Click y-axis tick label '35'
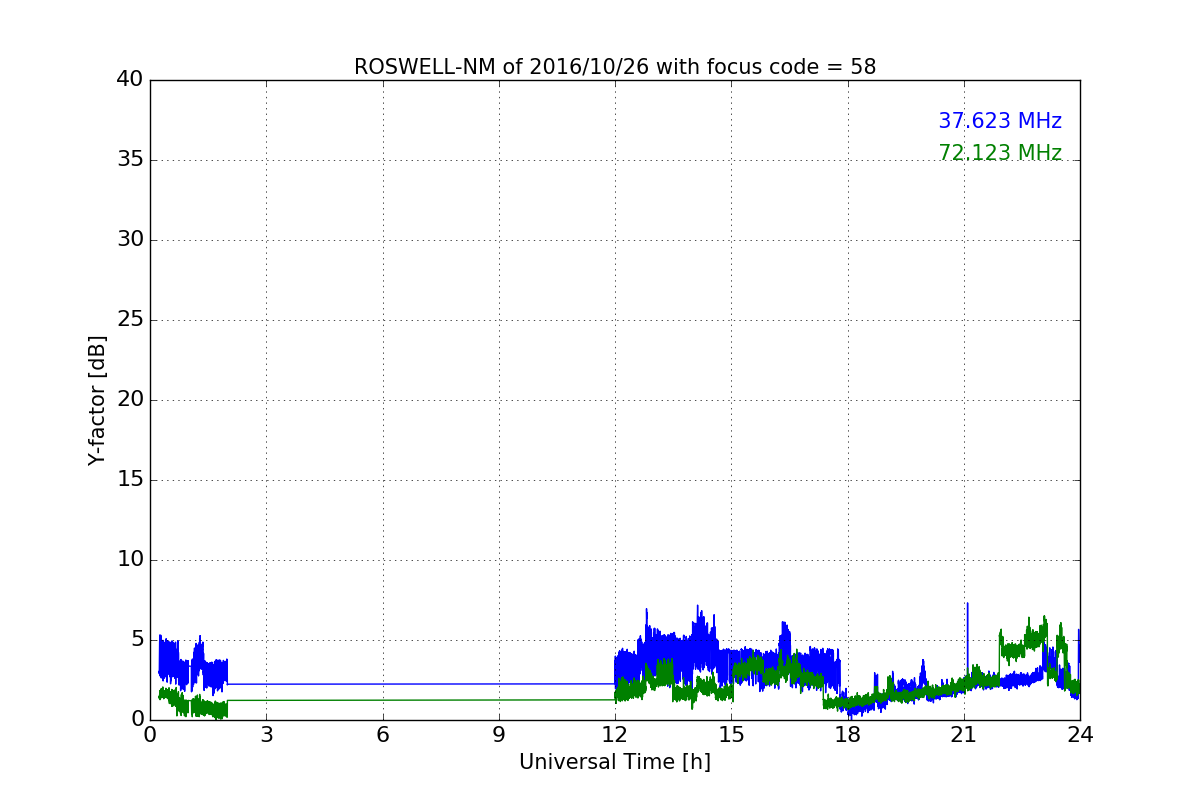Image resolution: width=1200 pixels, height=800 pixels. tap(130, 159)
